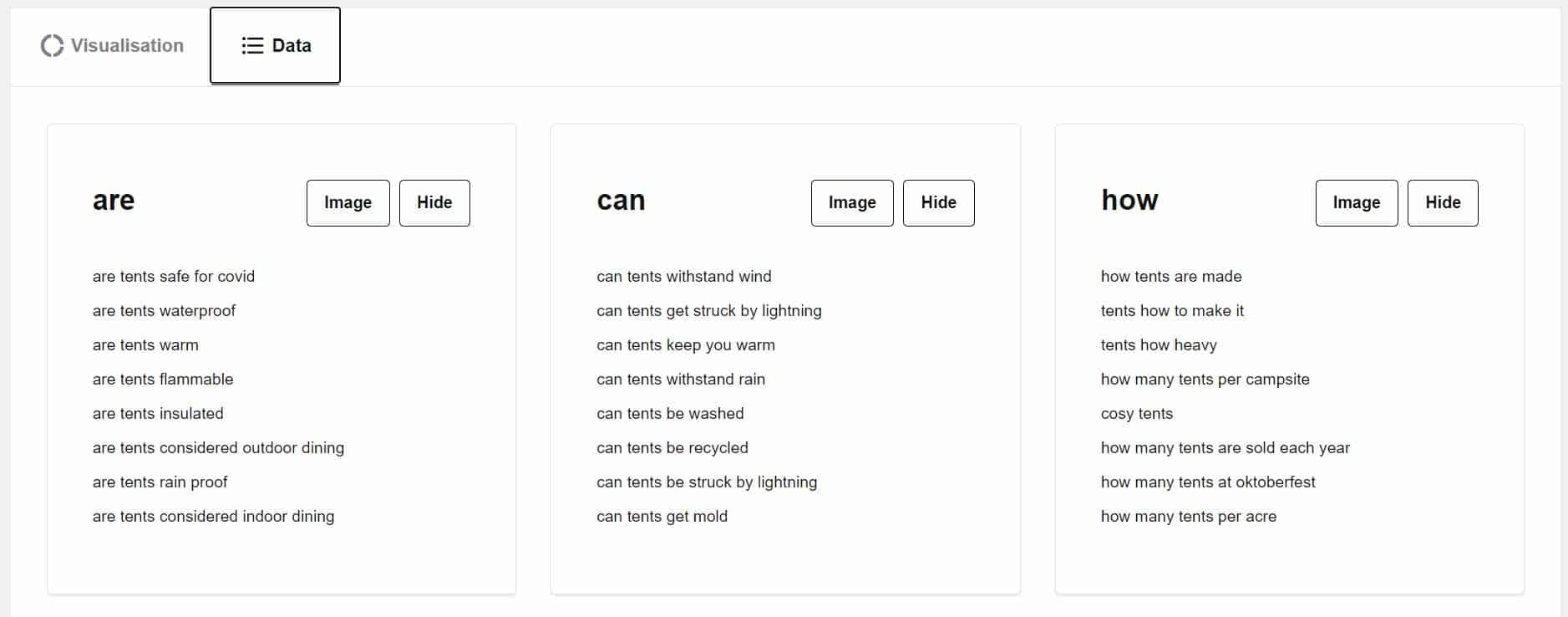Screen dimensions: 1568x617
Task: Click 'how tents are made'
Action: [x=1171, y=276]
